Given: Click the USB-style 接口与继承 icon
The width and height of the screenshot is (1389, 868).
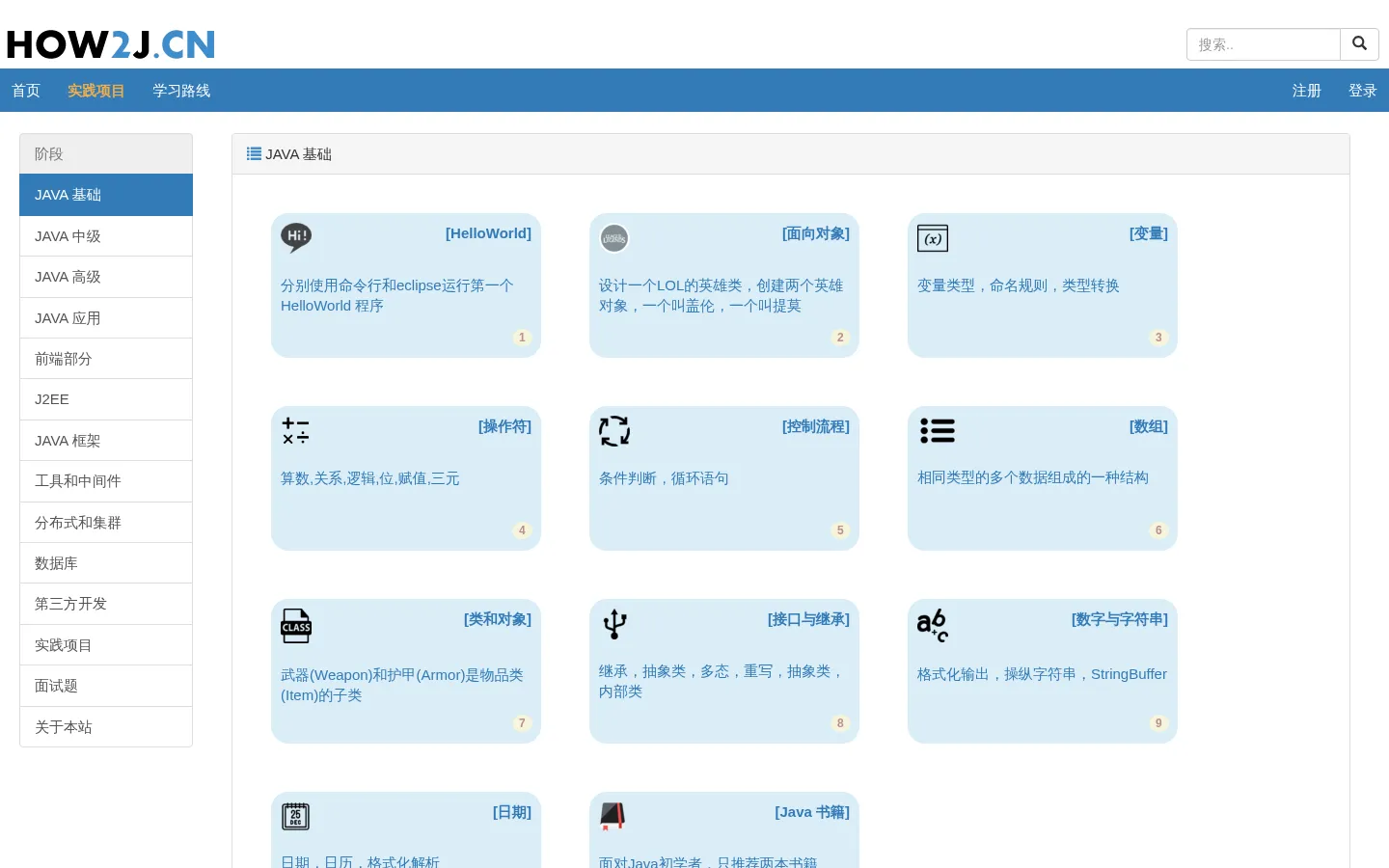Looking at the screenshot, I should click(614, 624).
